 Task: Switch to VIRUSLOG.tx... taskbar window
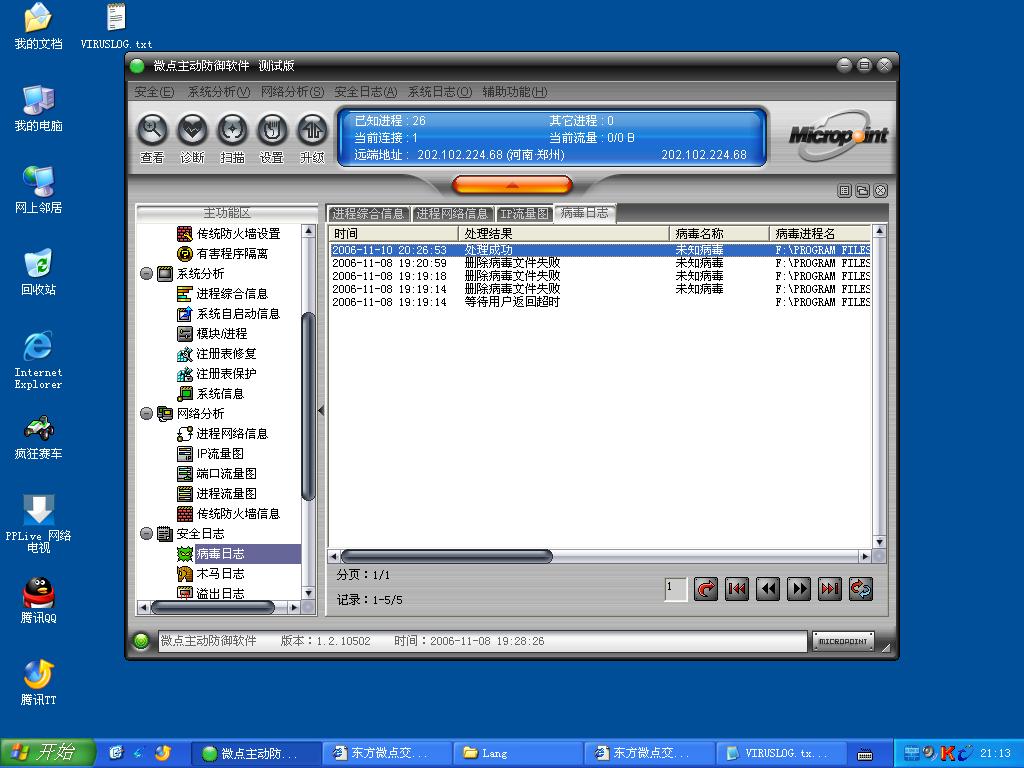781,753
